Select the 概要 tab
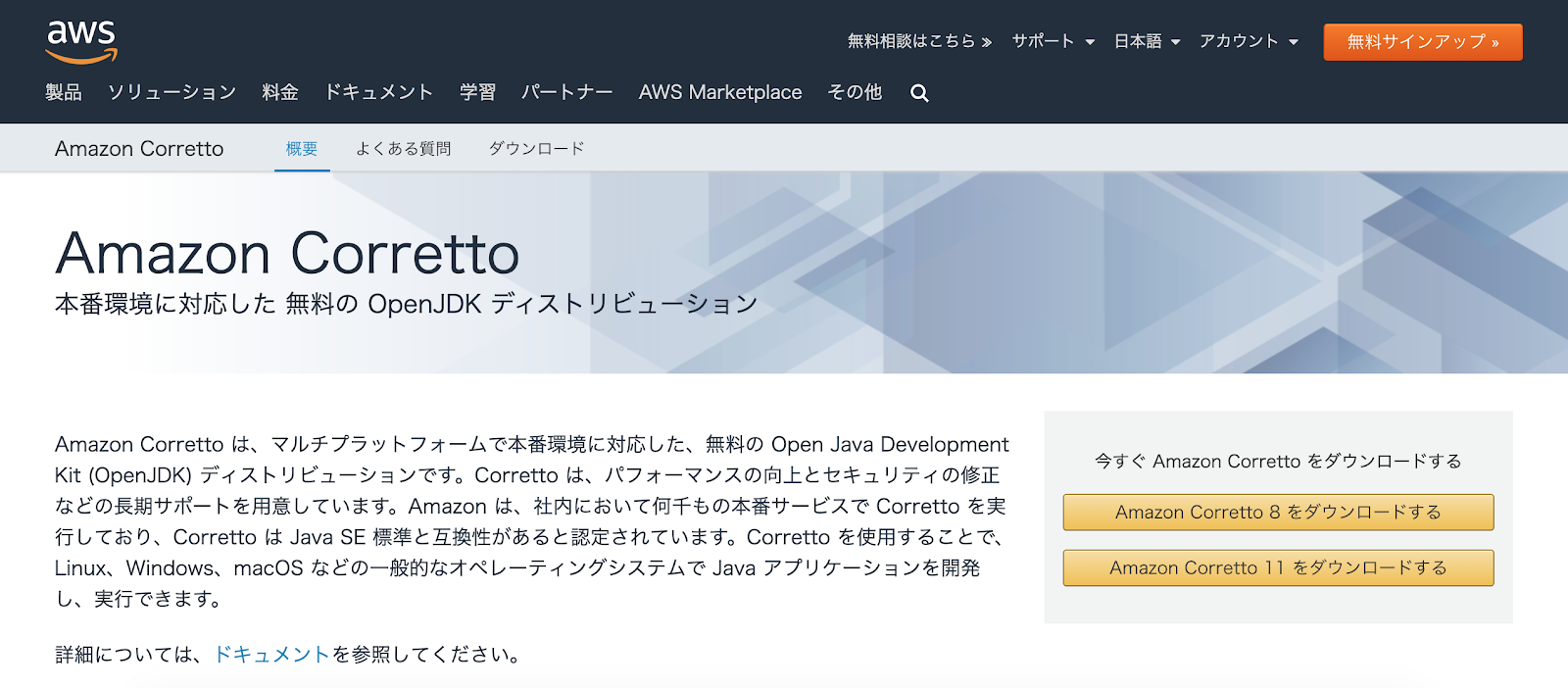This screenshot has width=1568, height=688. 302,149
